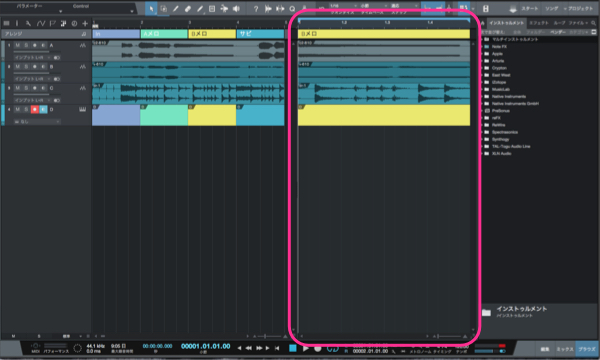
Task: Expand the Native Instruments GmbH folder
Action: click(x=483, y=104)
